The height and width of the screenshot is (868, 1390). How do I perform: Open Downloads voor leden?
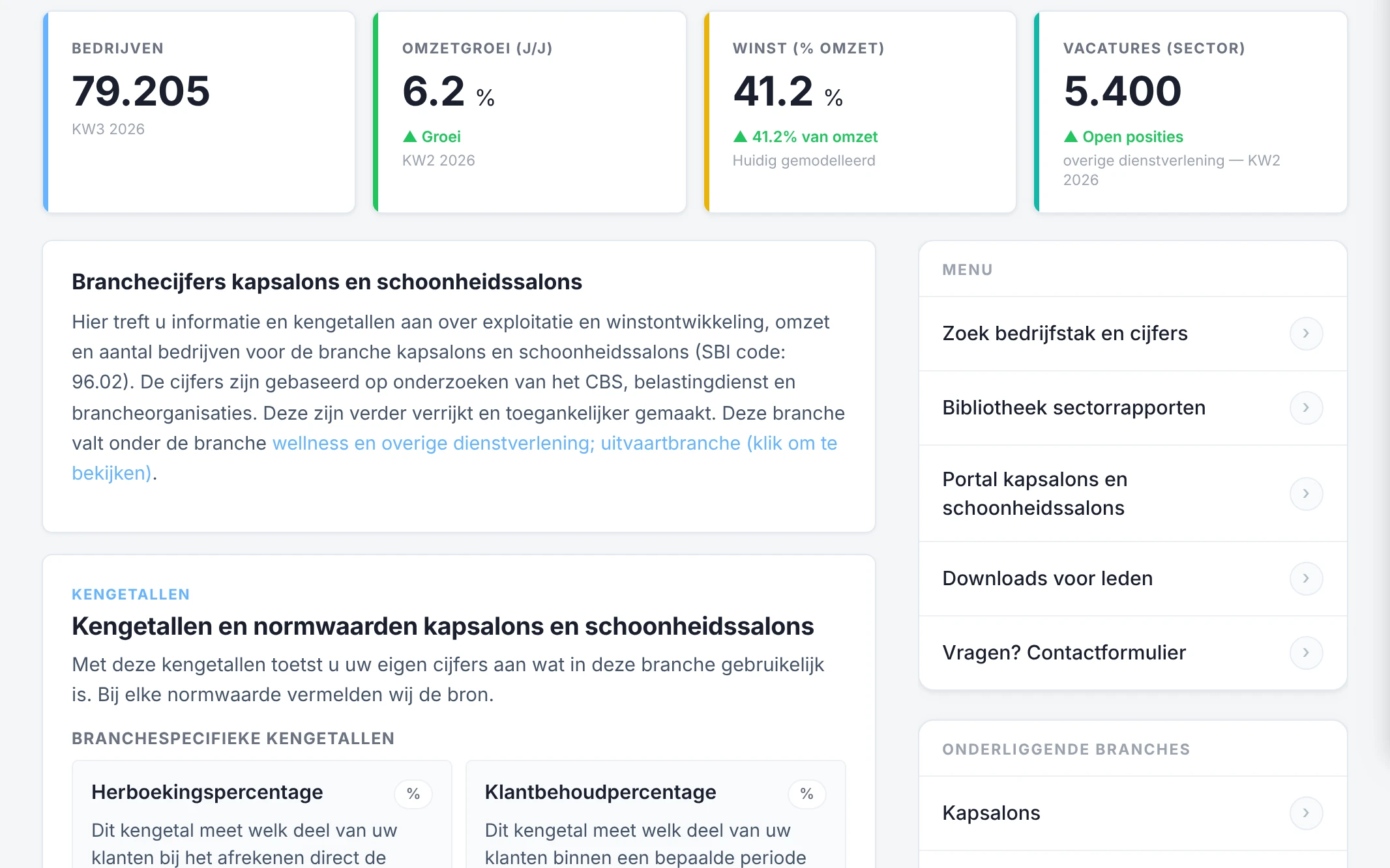[x=1132, y=579]
